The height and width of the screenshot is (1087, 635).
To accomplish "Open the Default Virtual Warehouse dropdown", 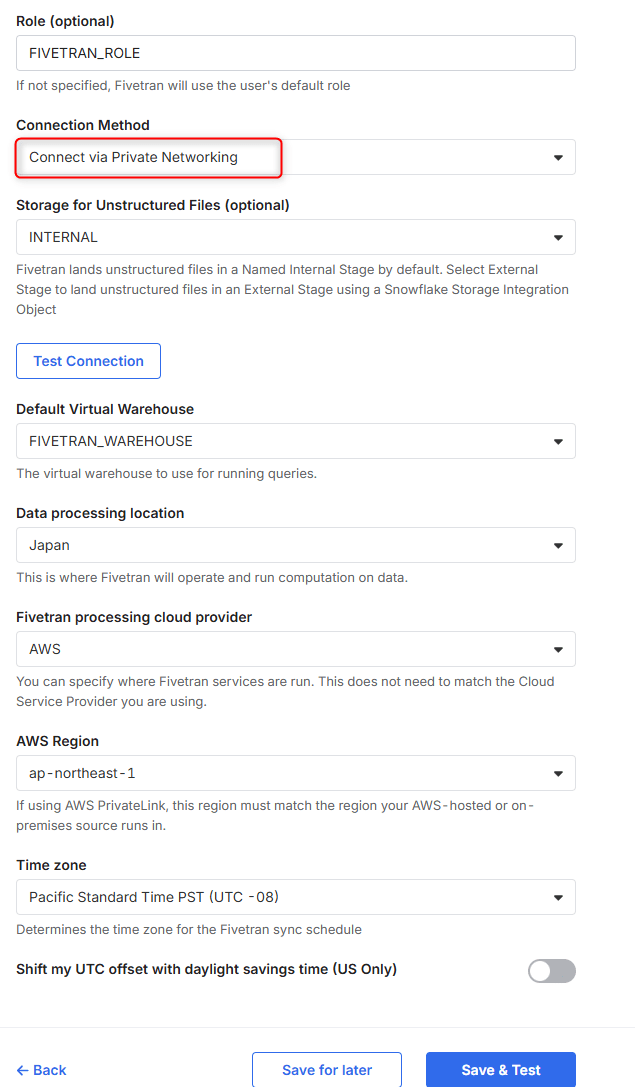I will [295, 441].
